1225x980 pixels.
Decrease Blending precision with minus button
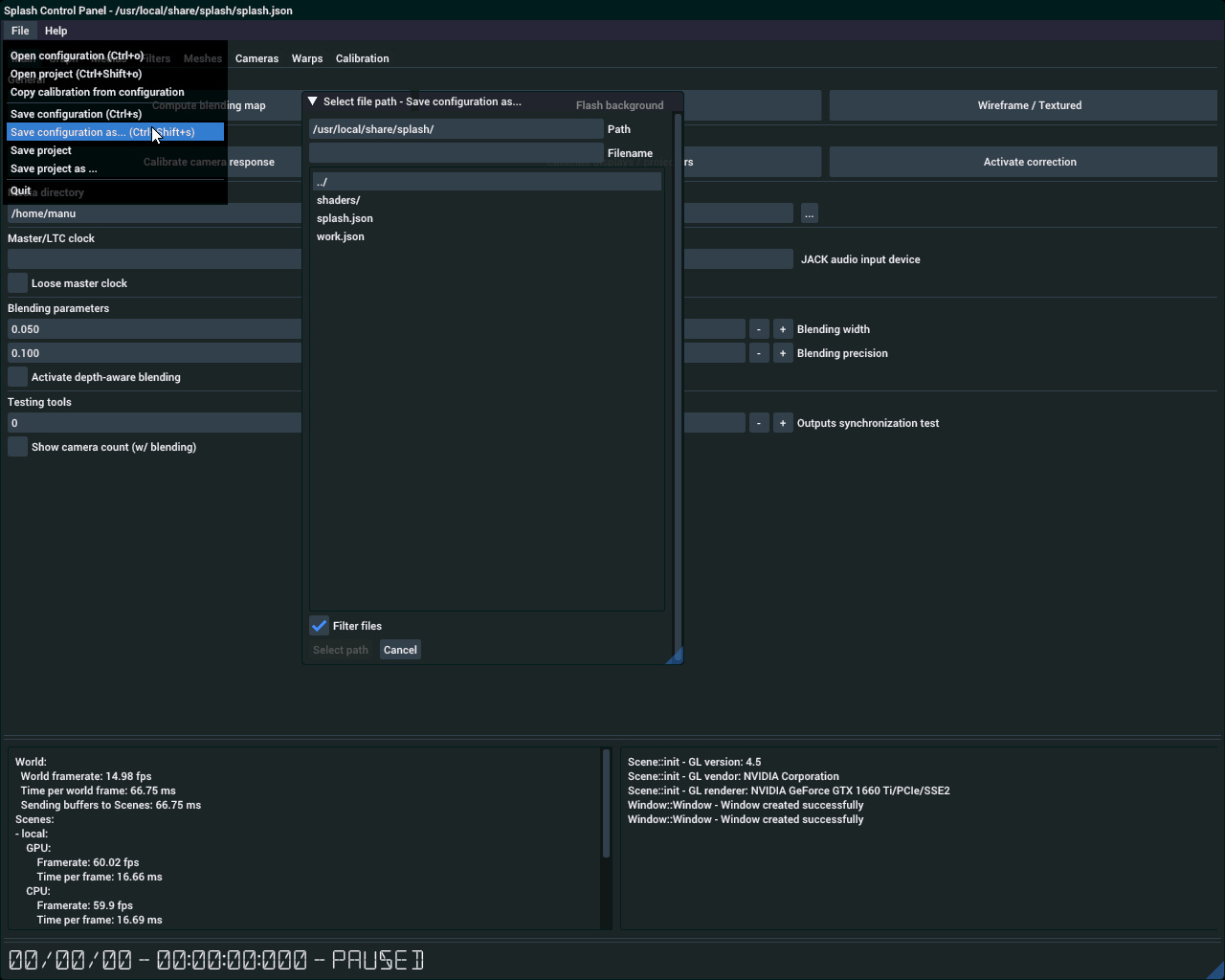click(759, 353)
